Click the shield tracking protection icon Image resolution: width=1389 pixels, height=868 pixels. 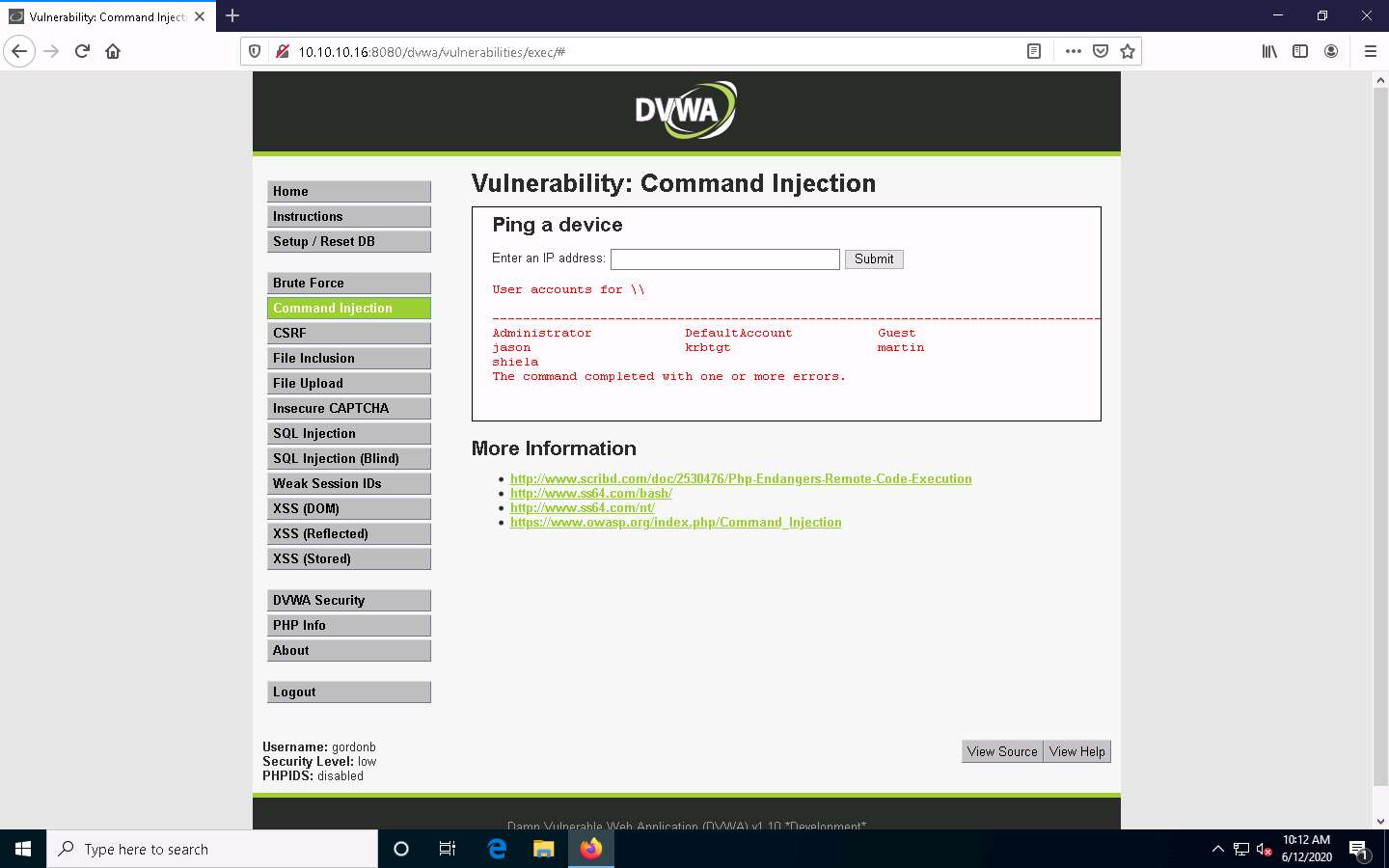click(254, 51)
